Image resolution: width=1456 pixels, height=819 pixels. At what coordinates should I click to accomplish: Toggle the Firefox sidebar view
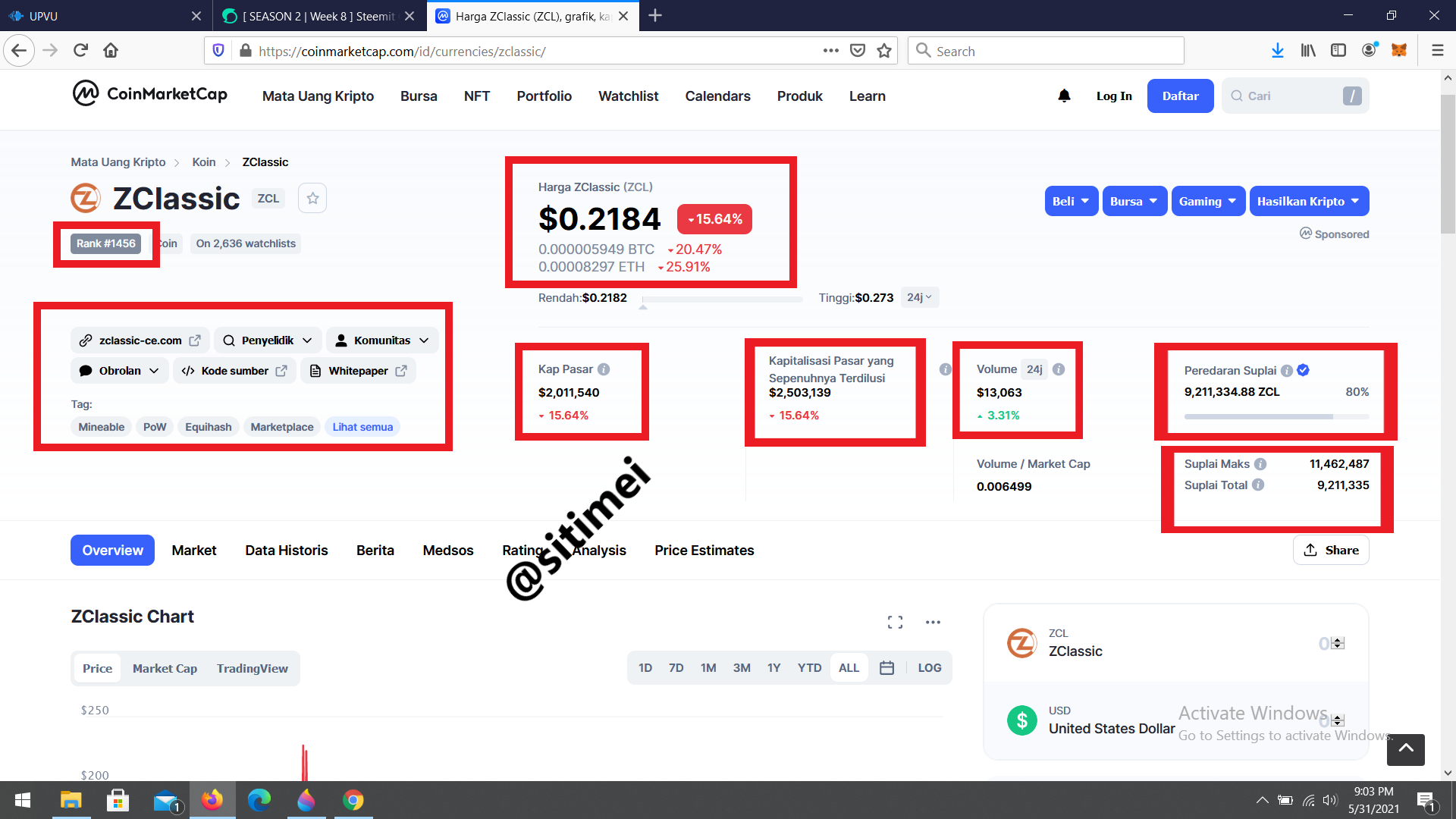click(x=1338, y=51)
